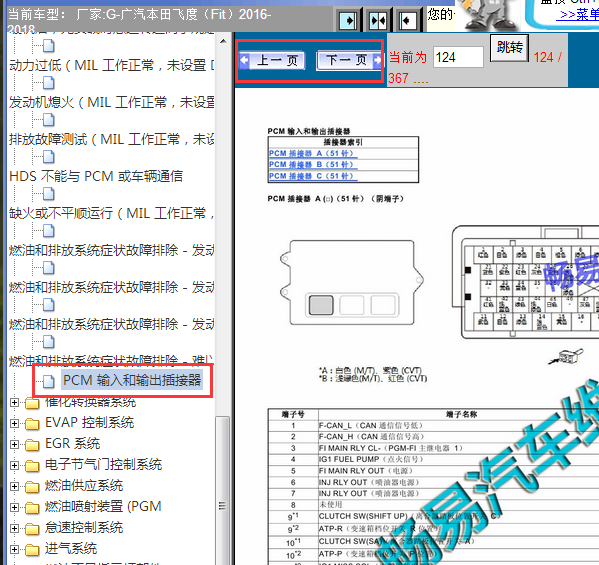The width and height of the screenshot is (599, 565).
Task: Click table row F-CAN_L (CAN 通信信号低)
Action: coord(433,426)
